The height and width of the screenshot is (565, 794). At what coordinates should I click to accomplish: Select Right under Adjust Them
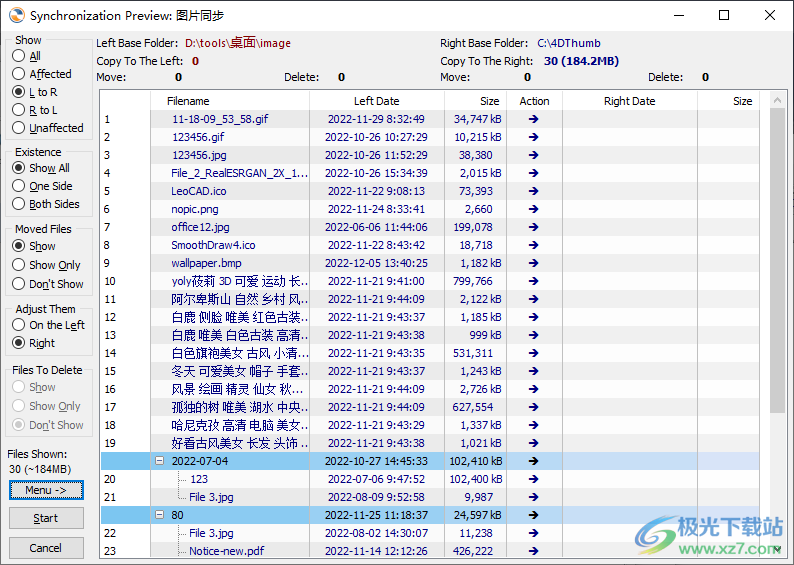click(18, 343)
